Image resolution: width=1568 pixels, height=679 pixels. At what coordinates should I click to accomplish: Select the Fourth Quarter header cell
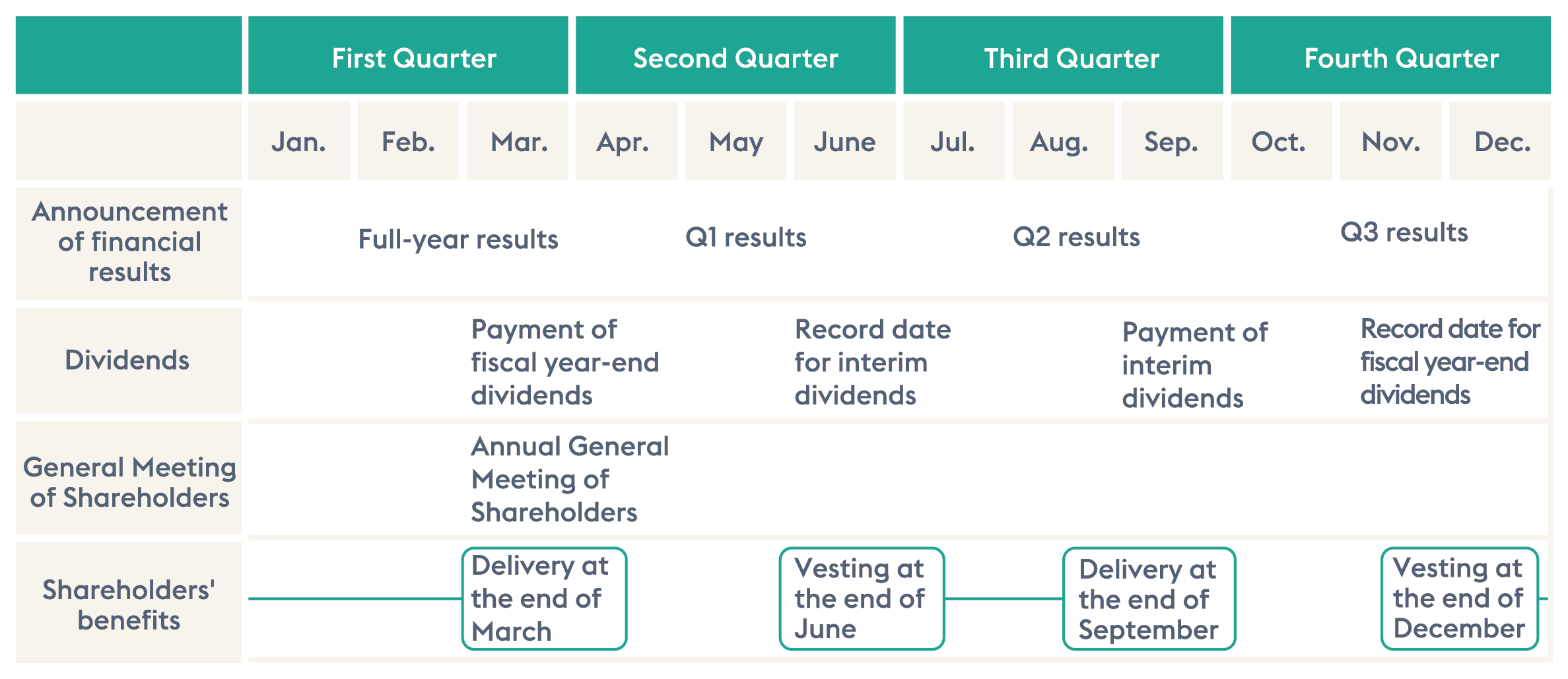click(x=1390, y=55)
